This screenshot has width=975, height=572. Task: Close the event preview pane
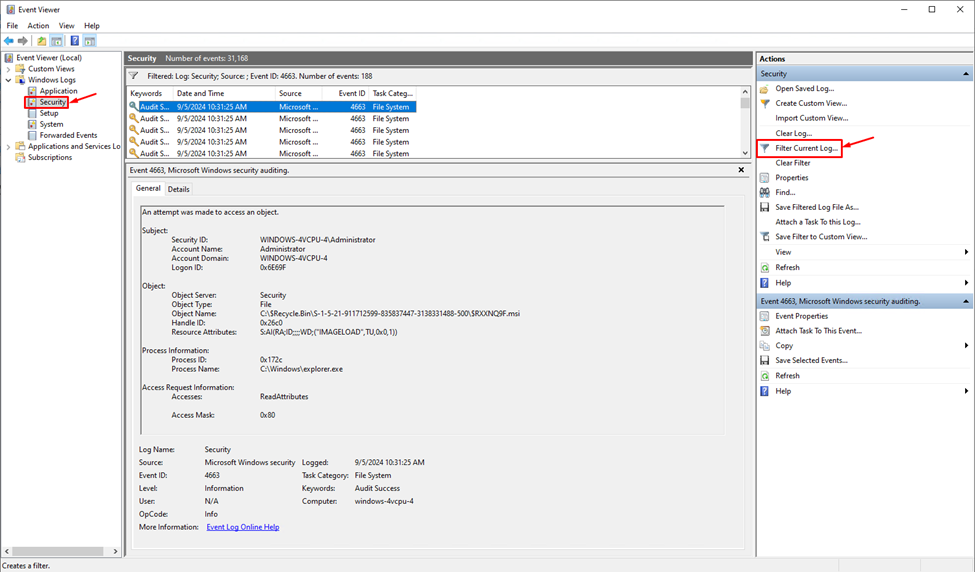point(741,170)
